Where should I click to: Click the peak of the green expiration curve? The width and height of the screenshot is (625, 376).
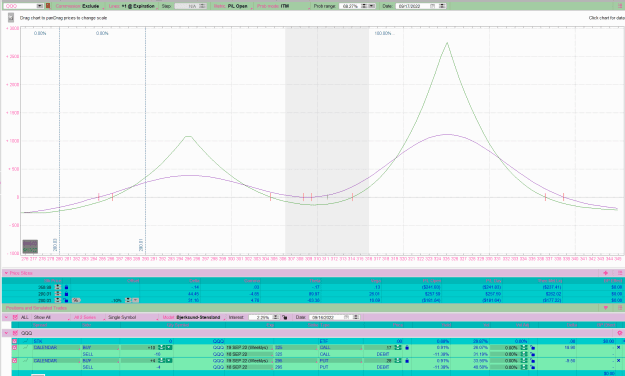click(447, 42)
